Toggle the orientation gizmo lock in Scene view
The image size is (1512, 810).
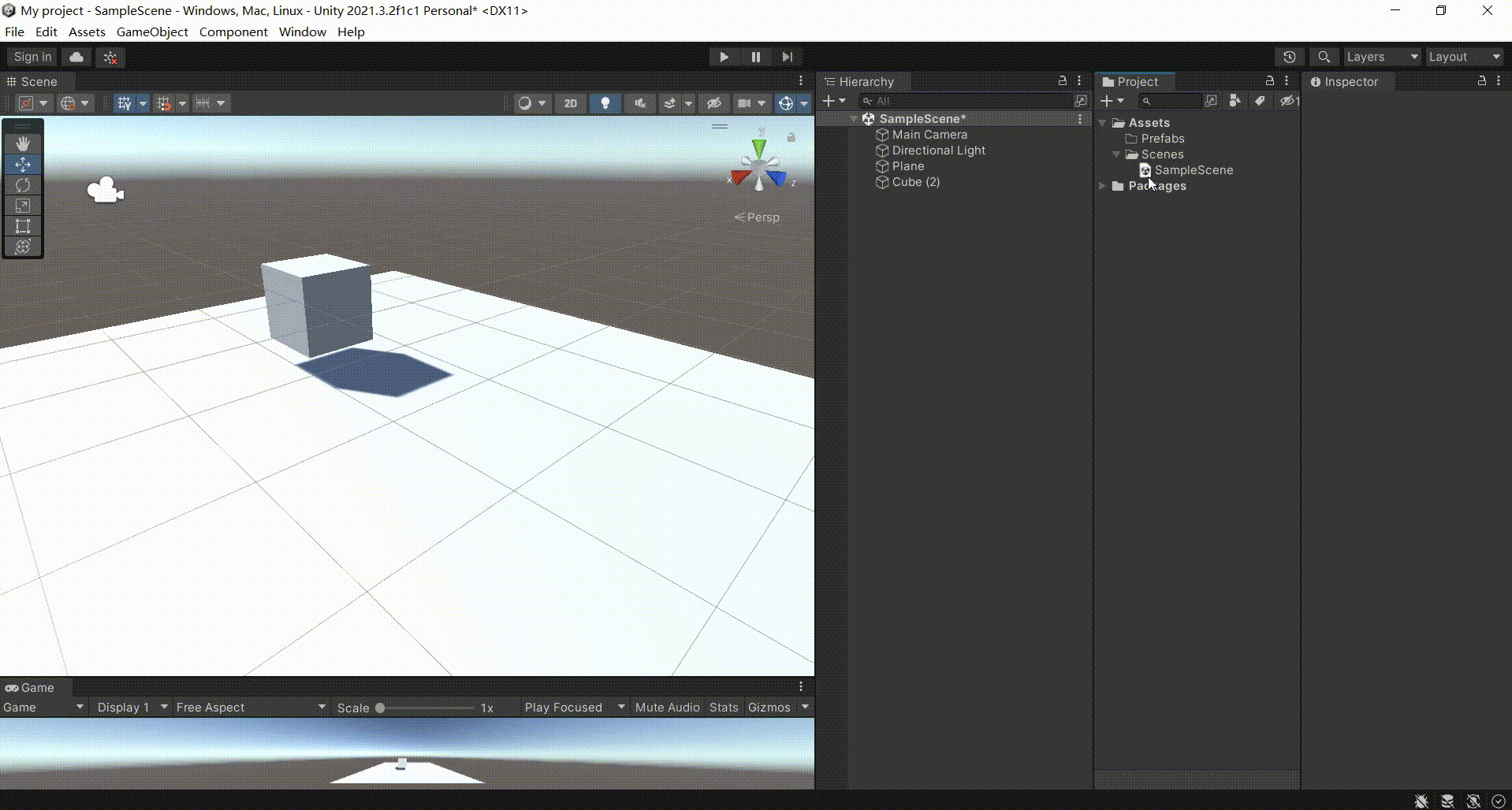[791, 138]
